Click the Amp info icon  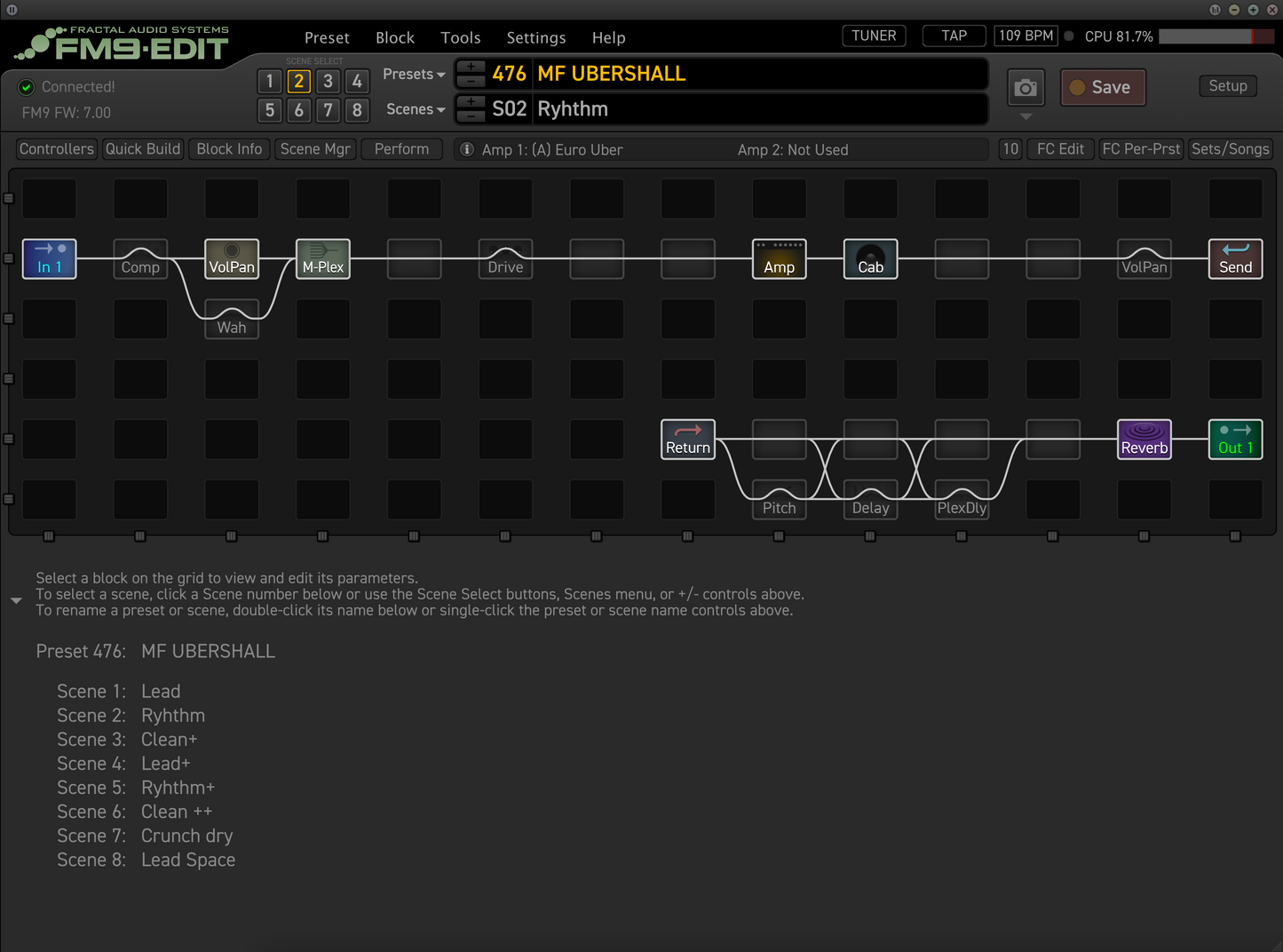[x=467, y=149]
